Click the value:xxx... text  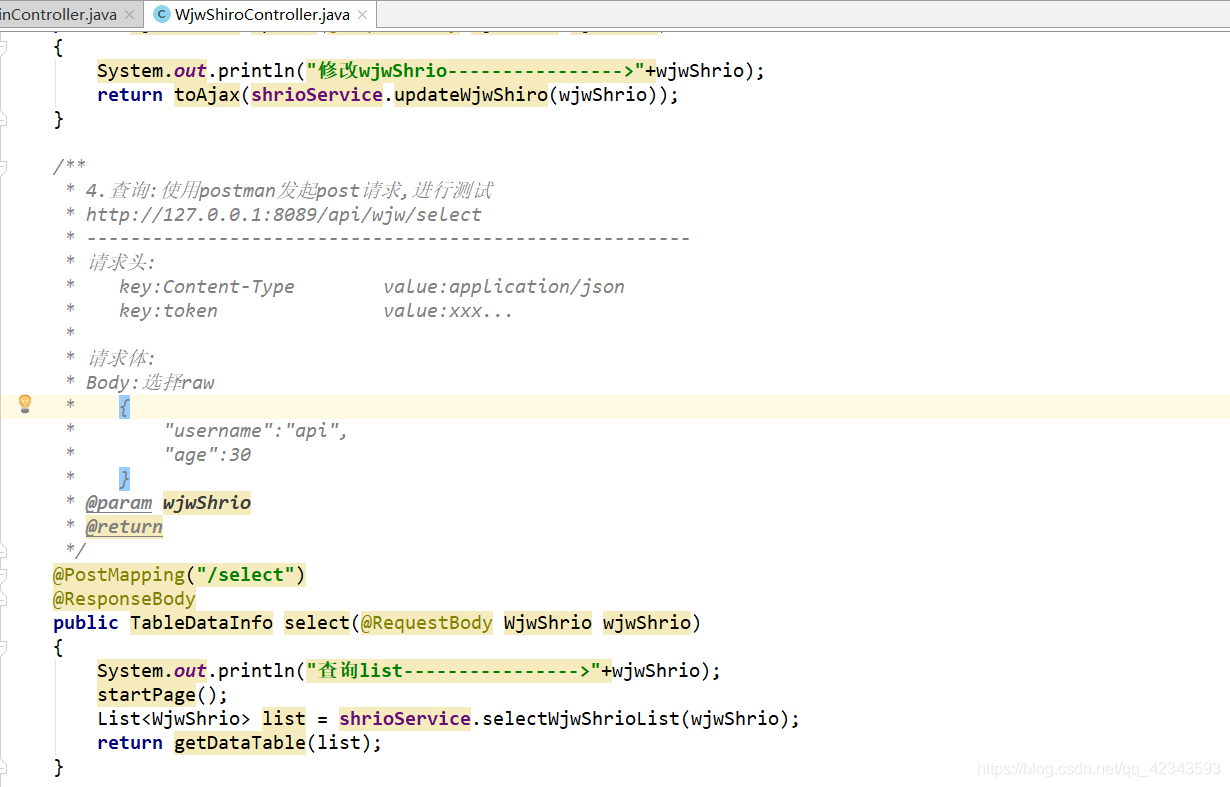pos(448,311)
